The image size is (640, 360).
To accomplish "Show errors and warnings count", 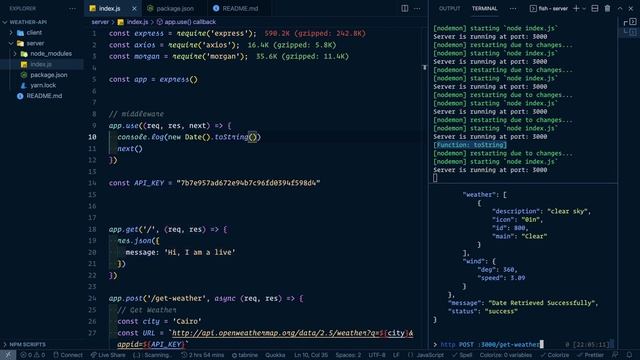I will pos(33,355).
